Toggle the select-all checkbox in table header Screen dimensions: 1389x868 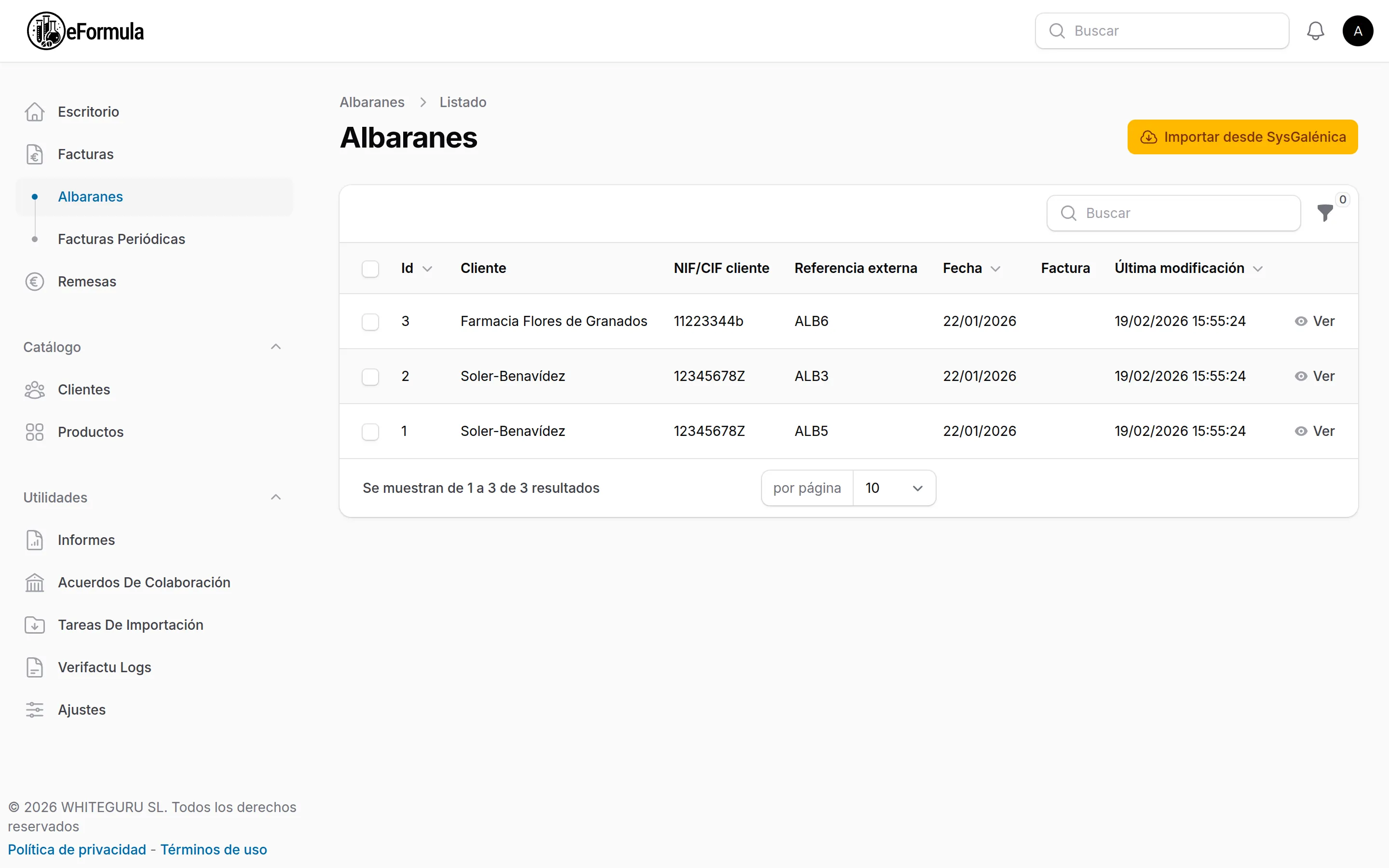(370, 269)
